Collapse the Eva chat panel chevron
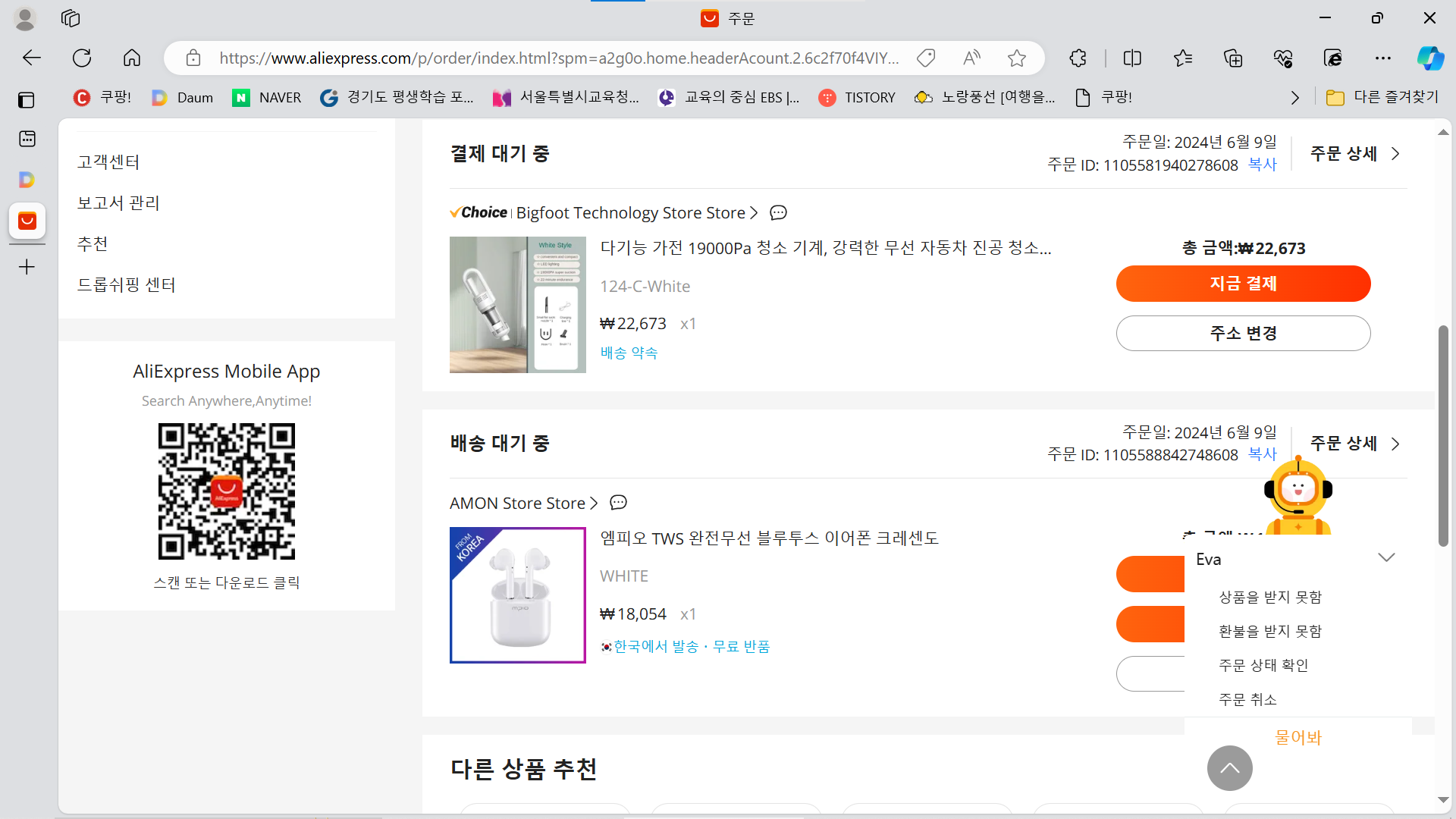Viewport: 1456px width, 819px height. 1386,558
